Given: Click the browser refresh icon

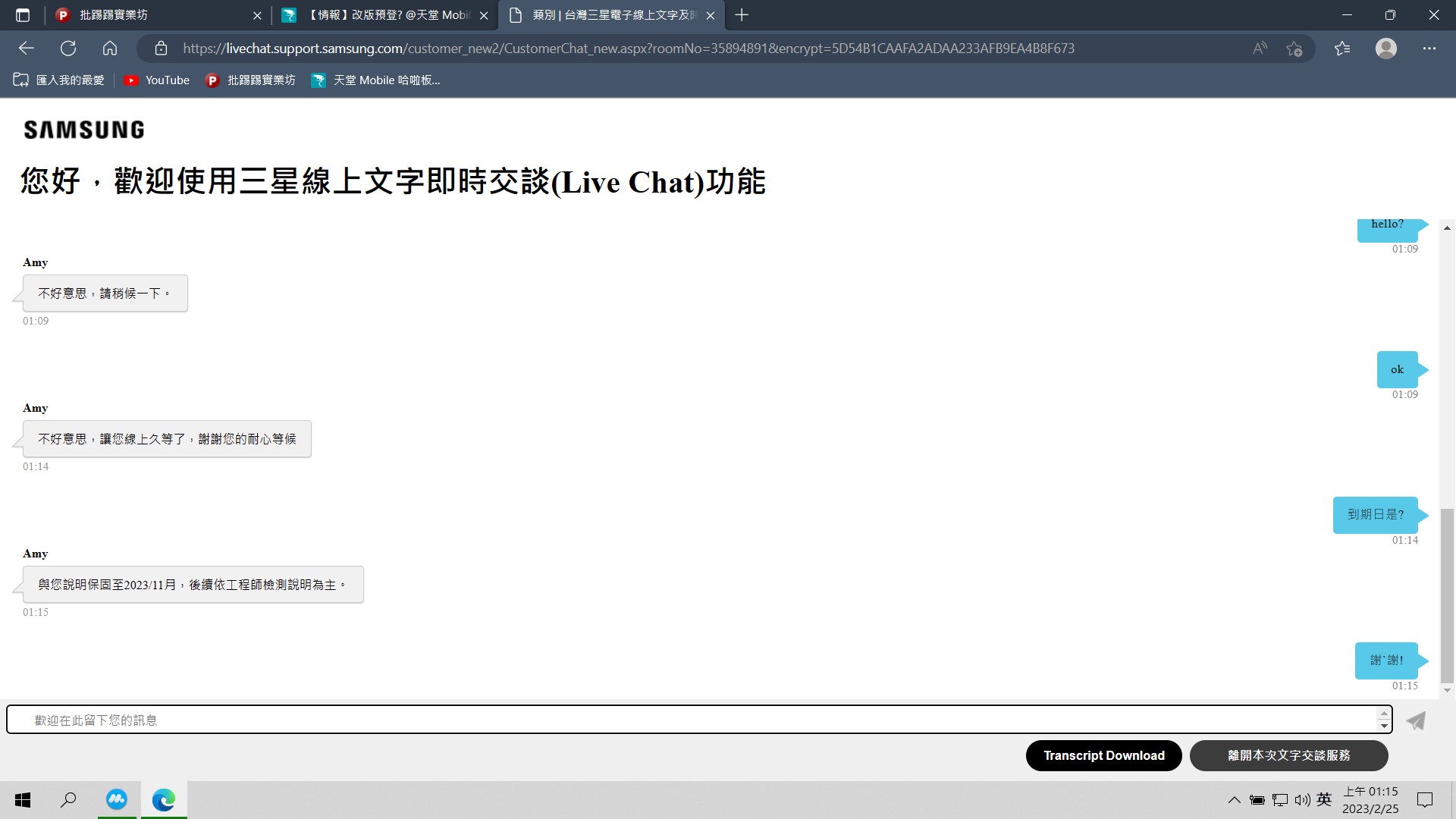Looking at the screenshot, I should [x=68, y=49].
